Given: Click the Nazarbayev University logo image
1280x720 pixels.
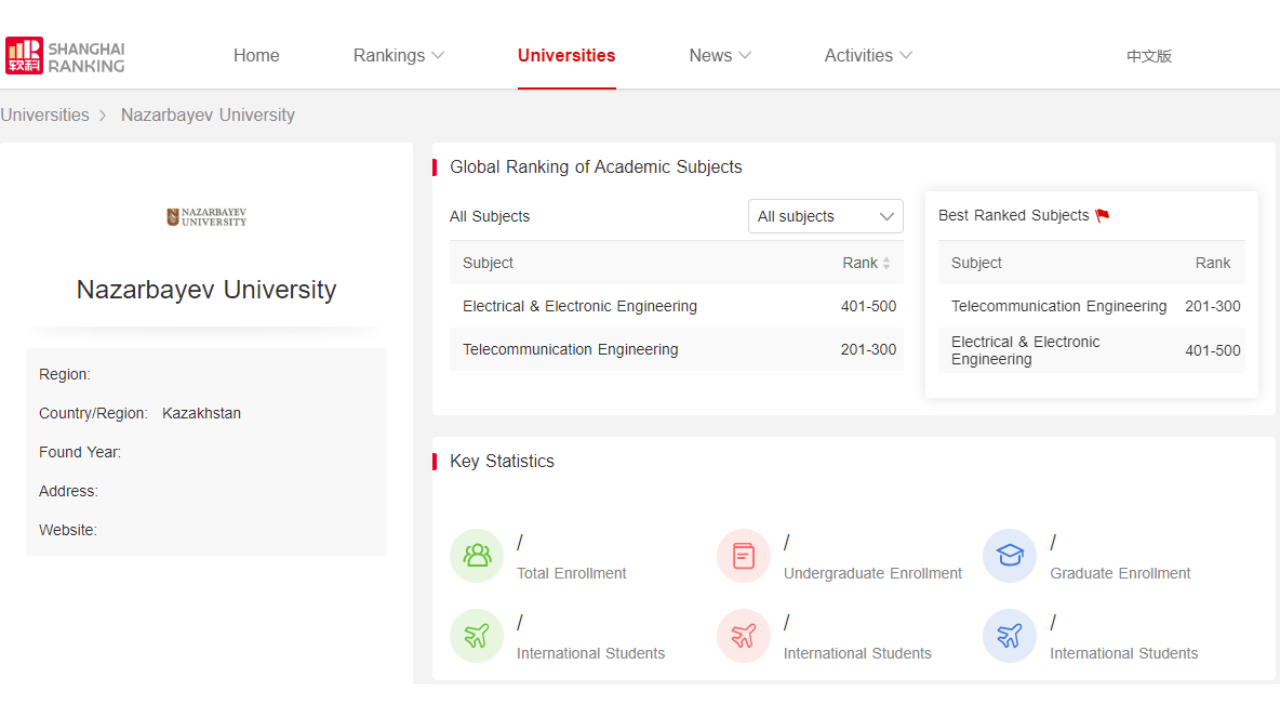Looking at the screenshot, I should [x=206, y=217].
